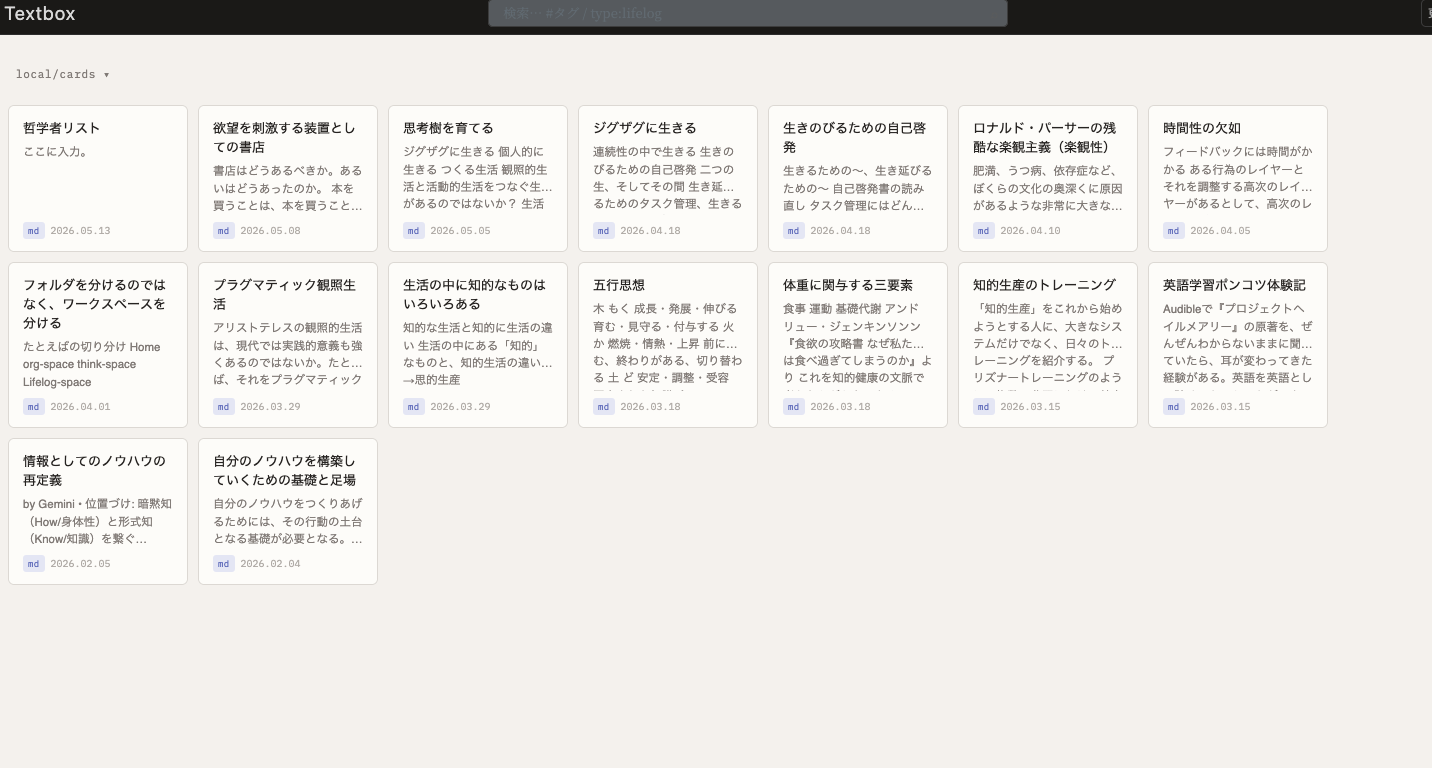Click md badge on ジグザグに生きる card
This screenshot has width=1432, height=768.
(604, 231)
